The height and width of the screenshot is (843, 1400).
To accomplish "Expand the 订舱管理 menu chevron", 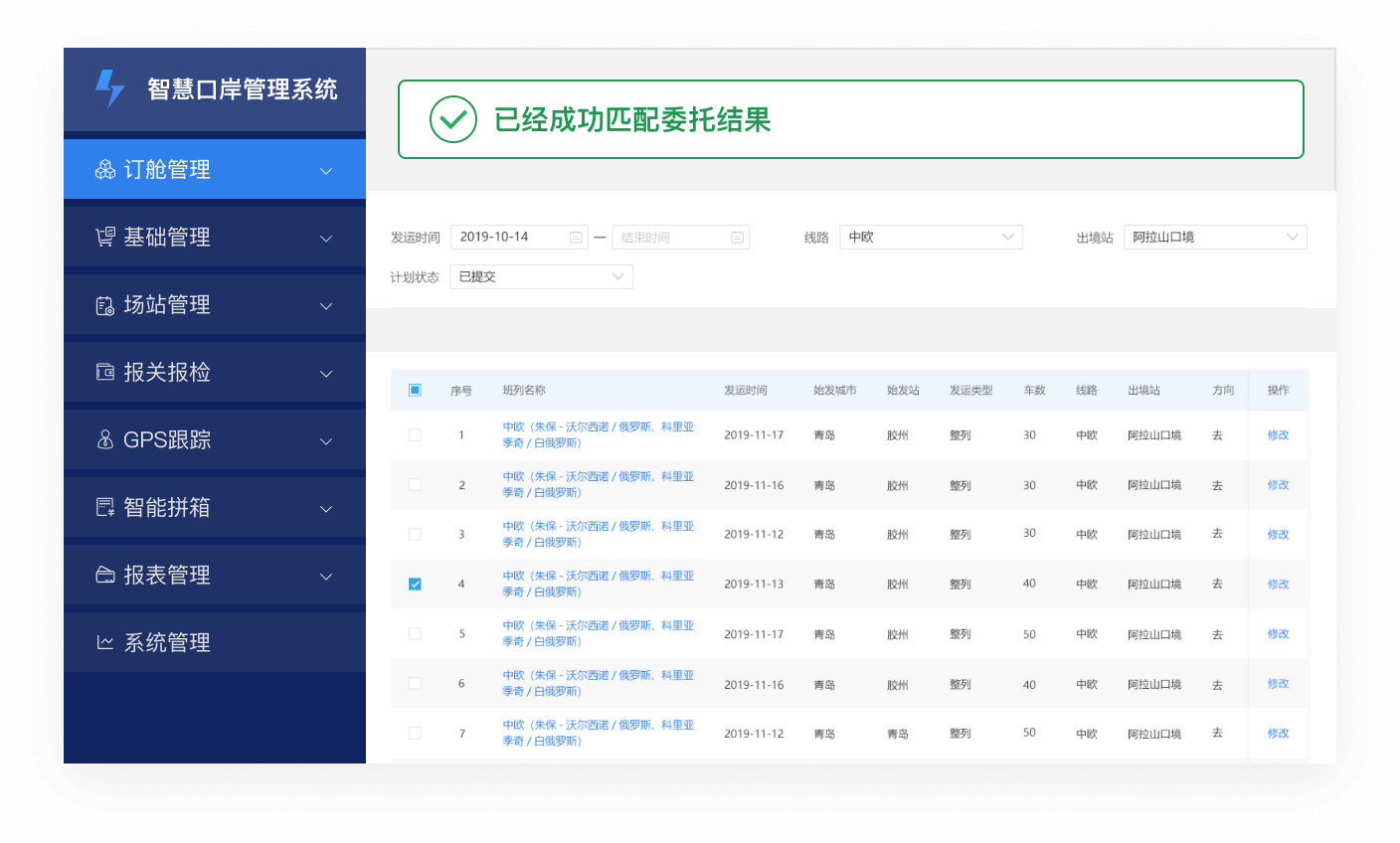I will point(326,171).
